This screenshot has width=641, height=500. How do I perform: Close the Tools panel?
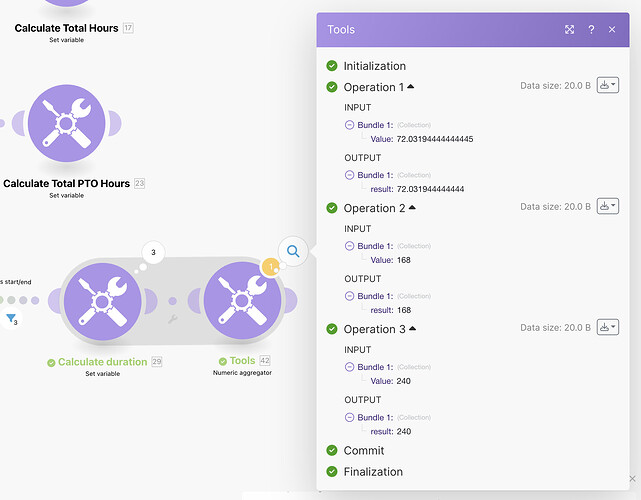[x=612, y=30]
